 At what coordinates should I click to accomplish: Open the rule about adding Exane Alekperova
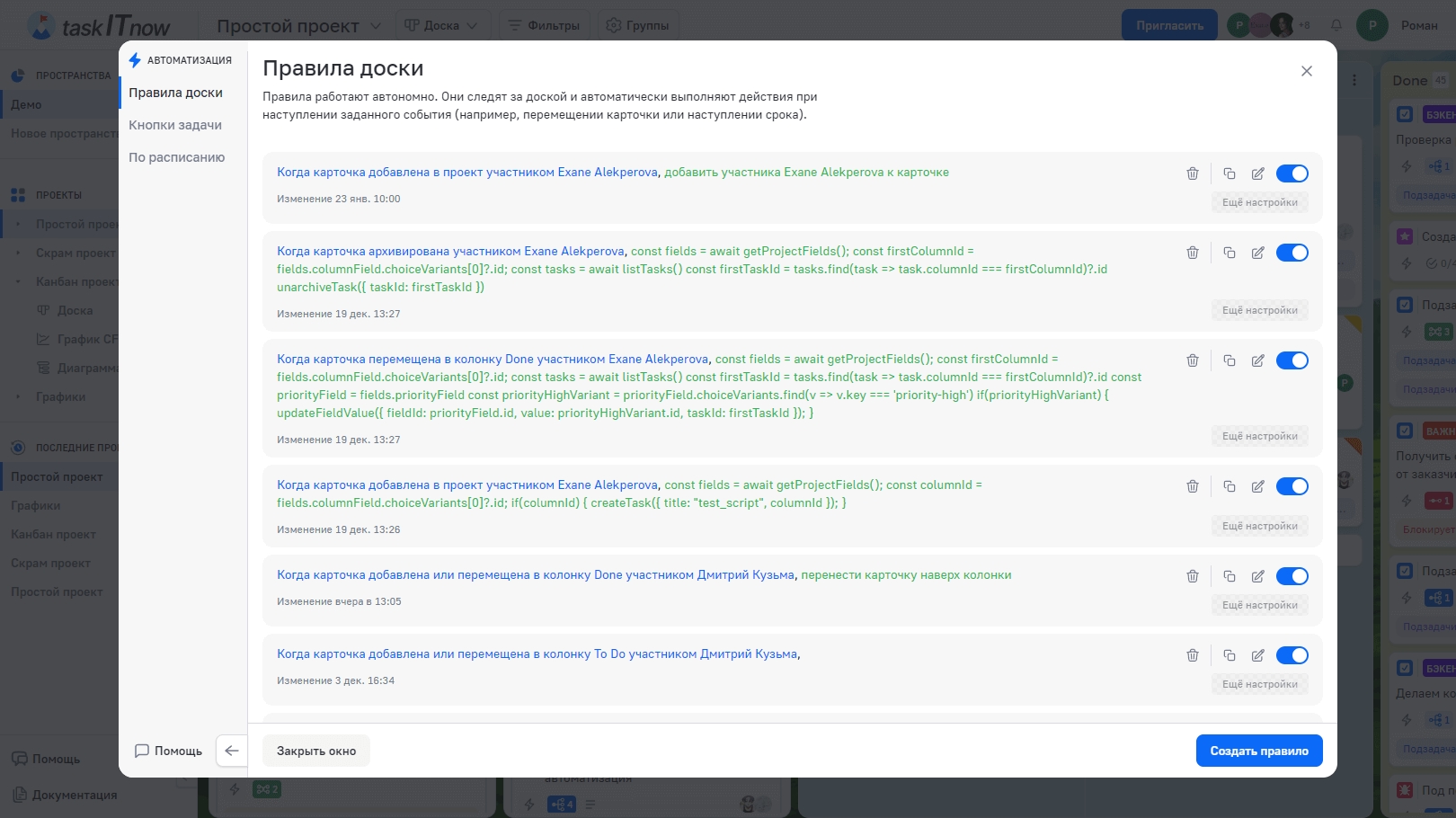pyautogui.click(x=612, y=173)
